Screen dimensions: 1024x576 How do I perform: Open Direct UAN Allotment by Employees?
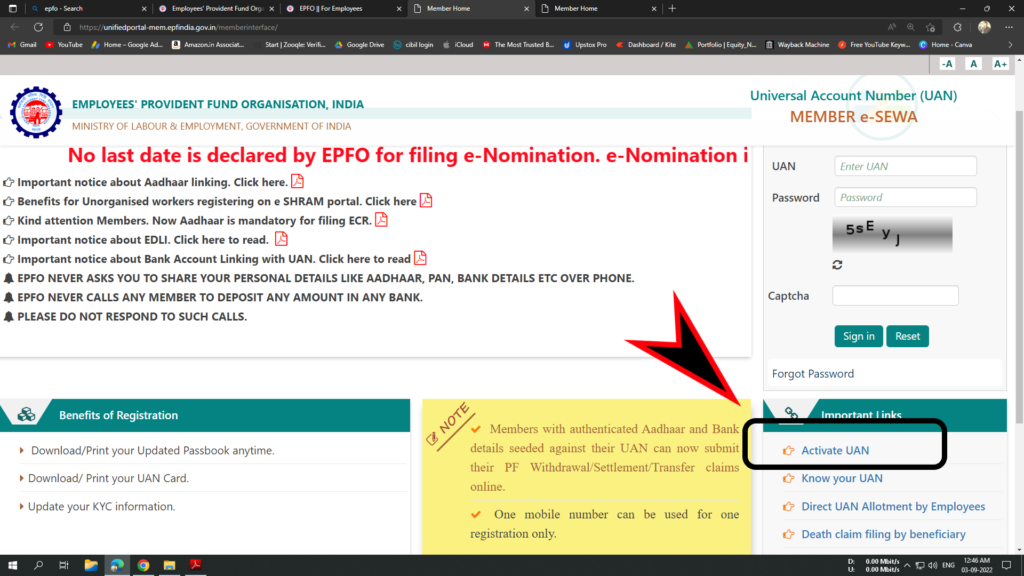tap(893, 506)
